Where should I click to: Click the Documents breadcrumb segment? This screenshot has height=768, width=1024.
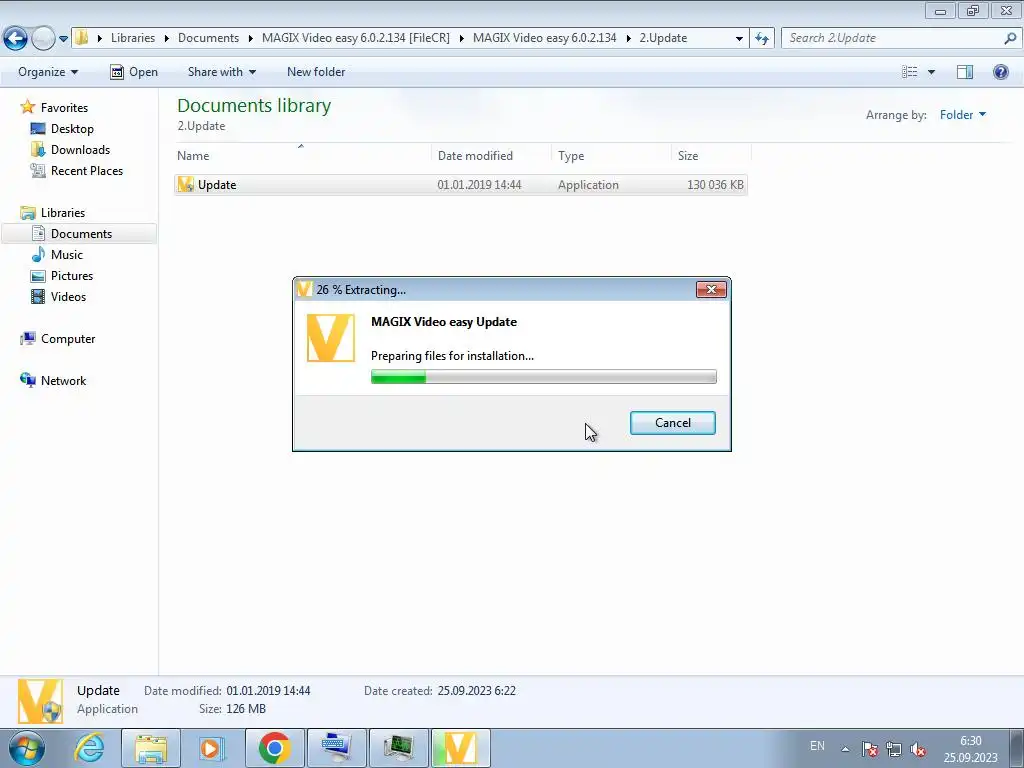[208, 38]
